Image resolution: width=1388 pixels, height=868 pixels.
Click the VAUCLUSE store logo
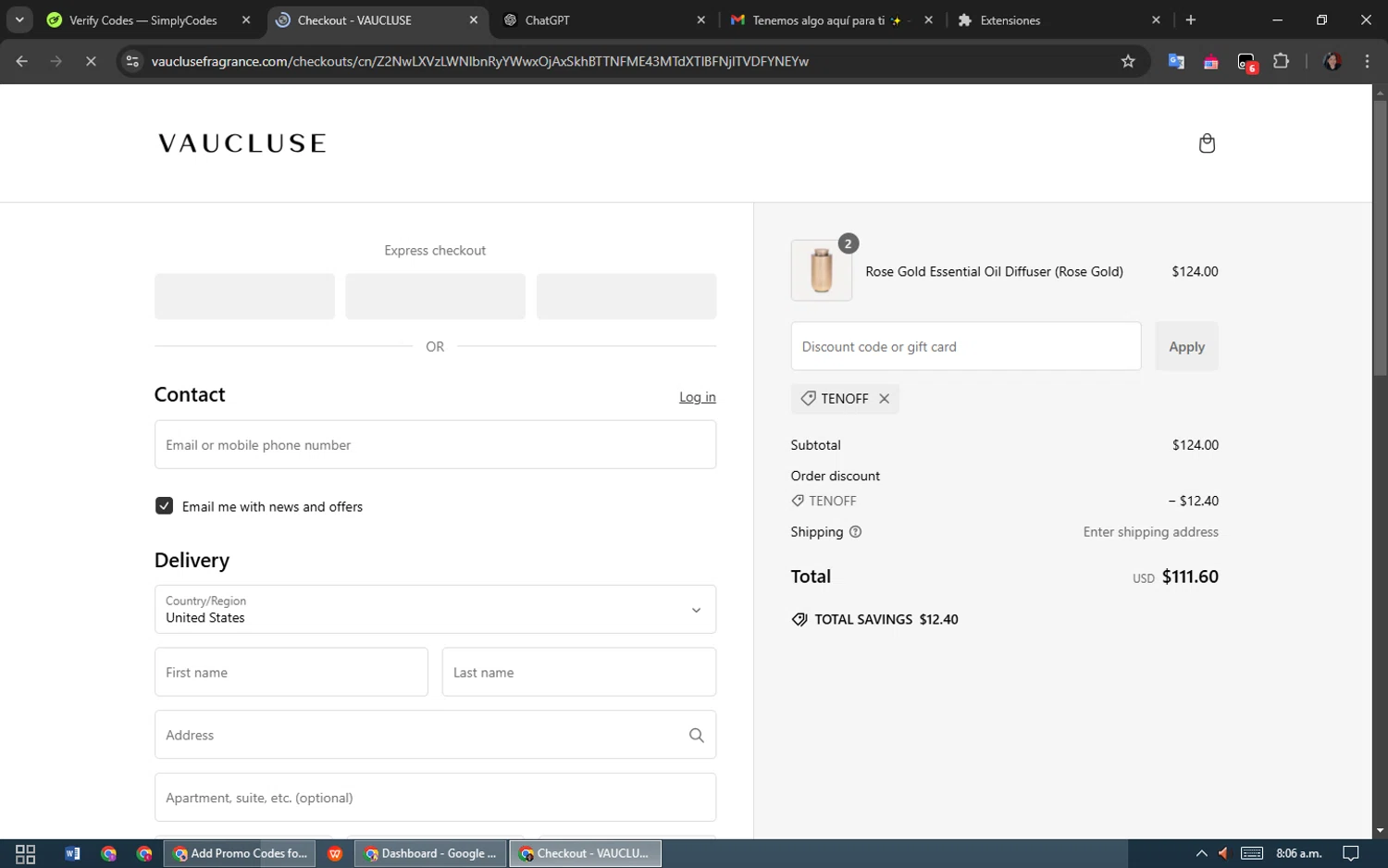(242, 143)
